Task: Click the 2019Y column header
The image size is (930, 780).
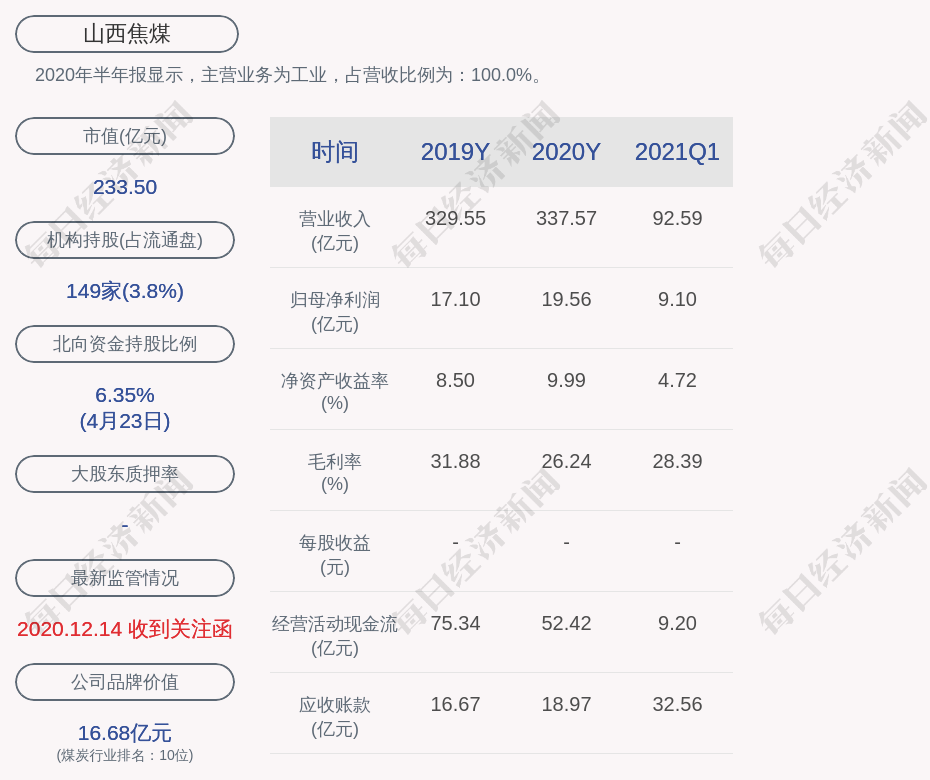Action: pyautogui.click(x=456, y=152)
